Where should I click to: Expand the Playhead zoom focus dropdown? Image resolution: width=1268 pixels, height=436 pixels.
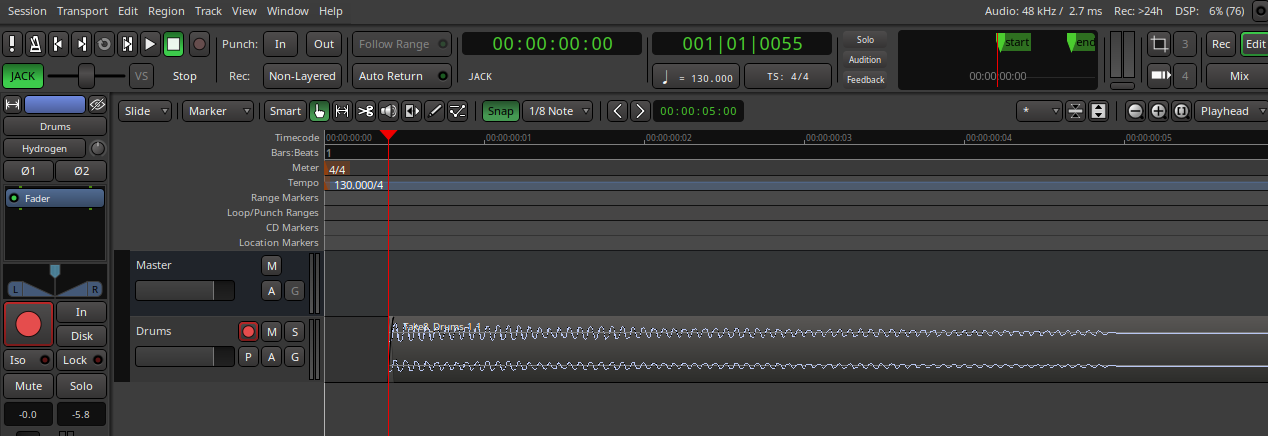click(1230, 111)
